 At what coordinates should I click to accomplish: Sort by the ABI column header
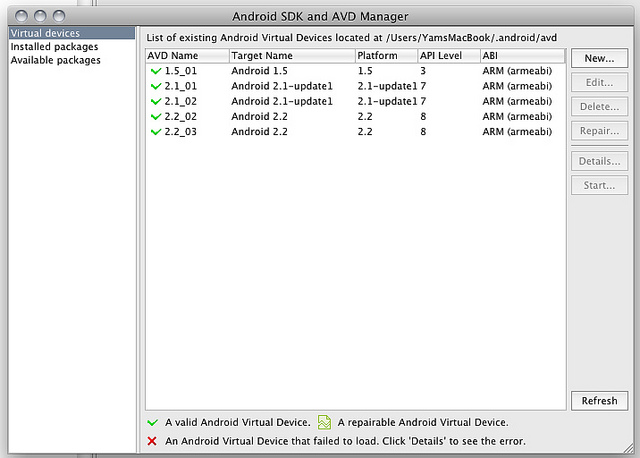coord(522,56)
